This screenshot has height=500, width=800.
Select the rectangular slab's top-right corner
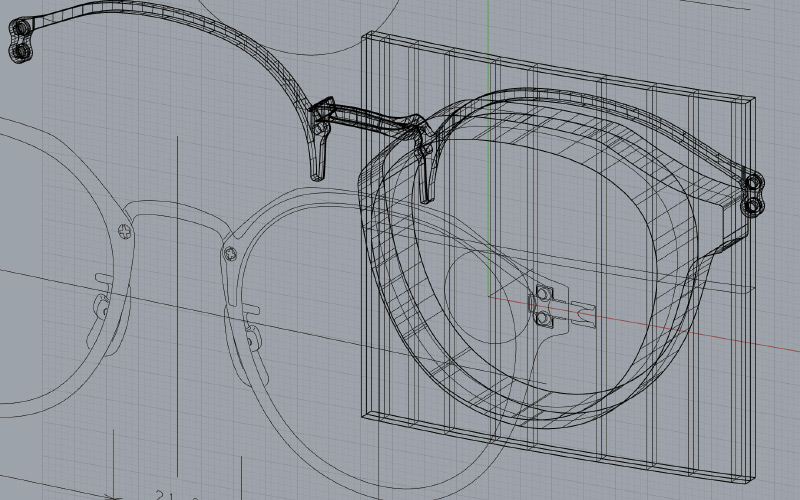click(752, 100)
